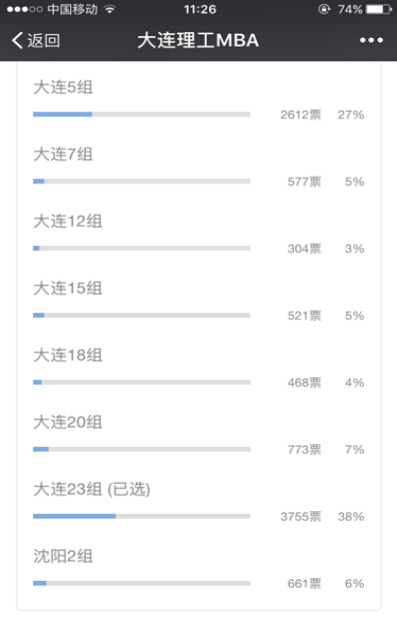Image resolution: width=397 pixels, height=618 pixels.
Task: Tap the 11:26 clock in status bar
Action: click(x=200, y=9)
